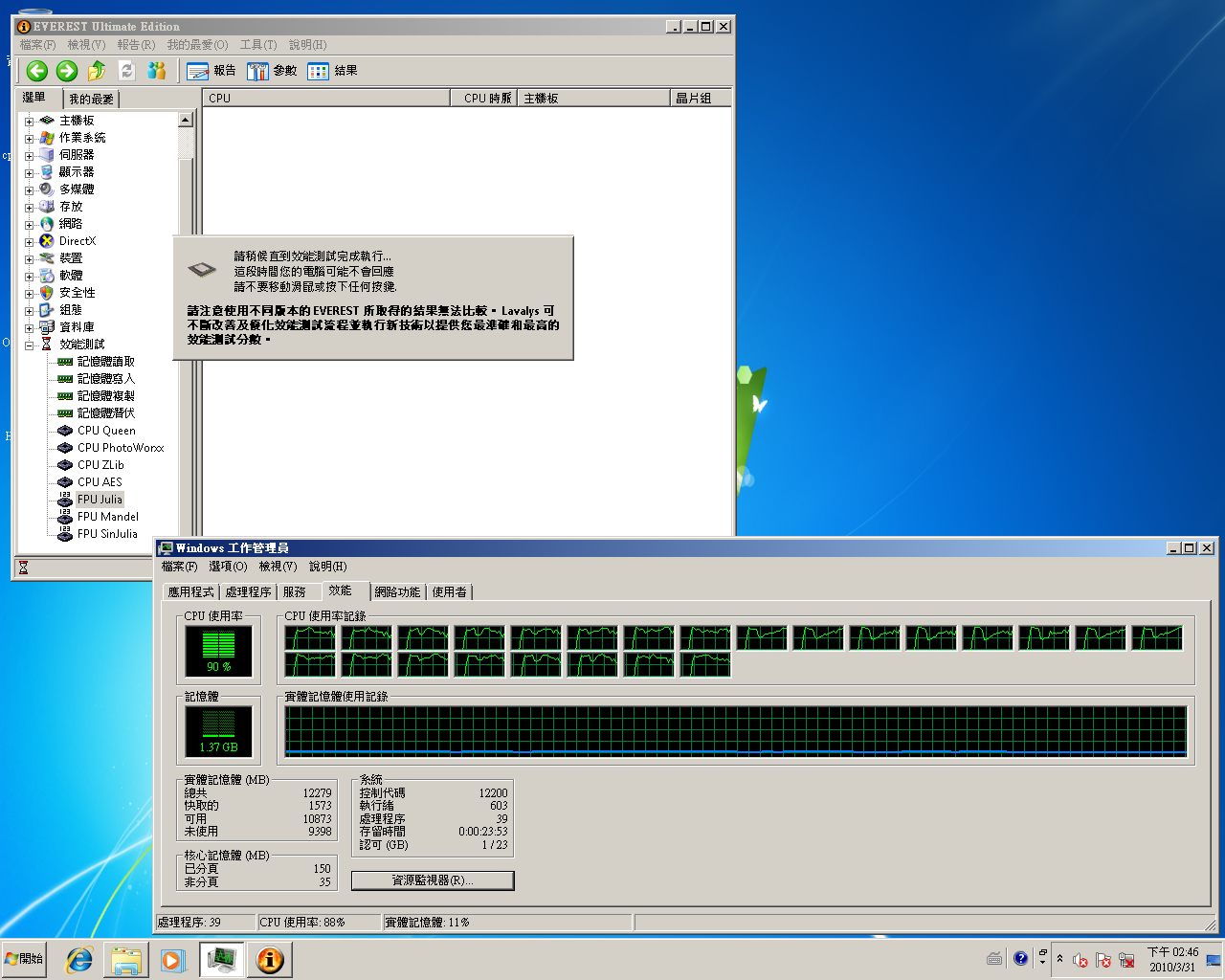Select the 軟體 software tree item
Image resolution: width=1225 pixels, height=980 pixels.
(x=71, y=276)
